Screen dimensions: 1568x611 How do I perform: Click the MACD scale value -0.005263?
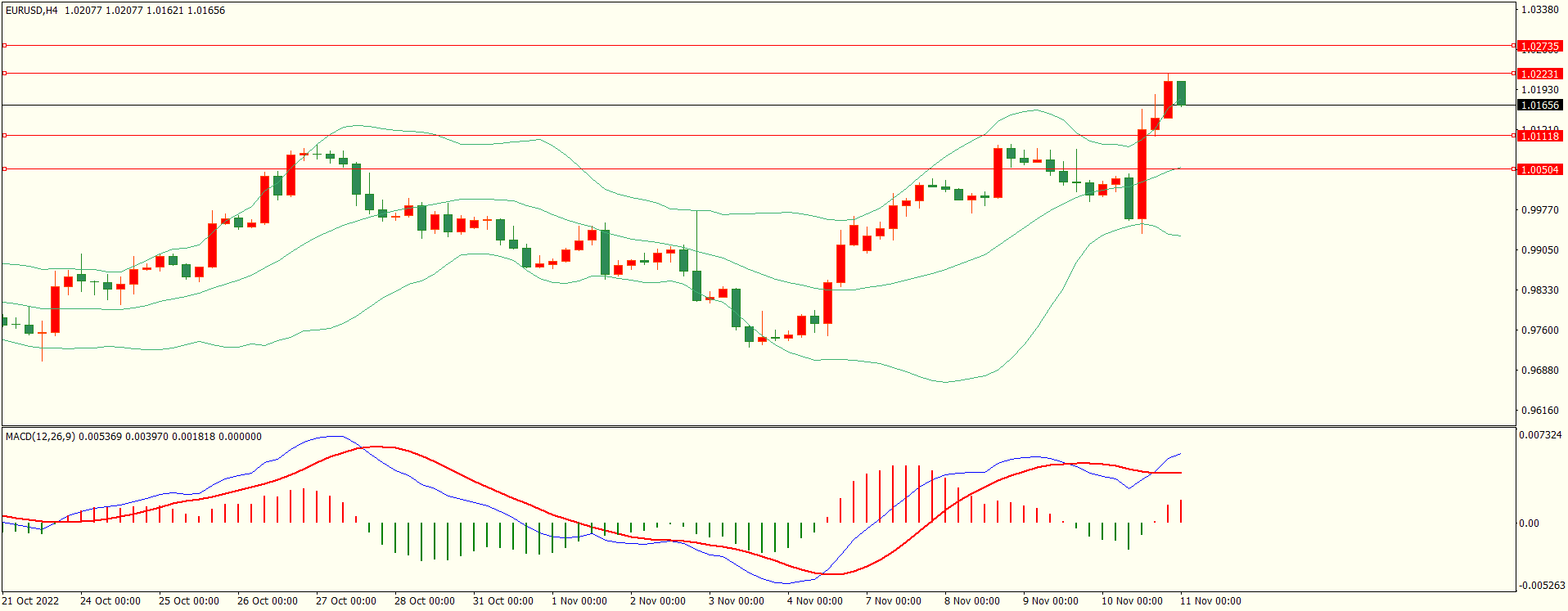pos(1540,586)
